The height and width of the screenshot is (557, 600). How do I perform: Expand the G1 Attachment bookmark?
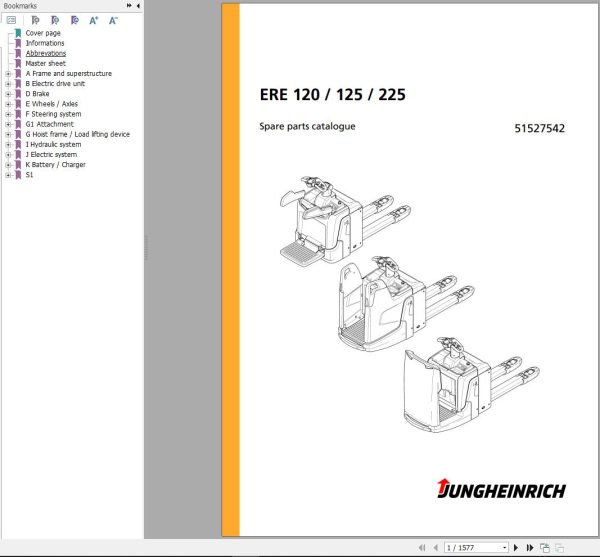pos(8,124)
